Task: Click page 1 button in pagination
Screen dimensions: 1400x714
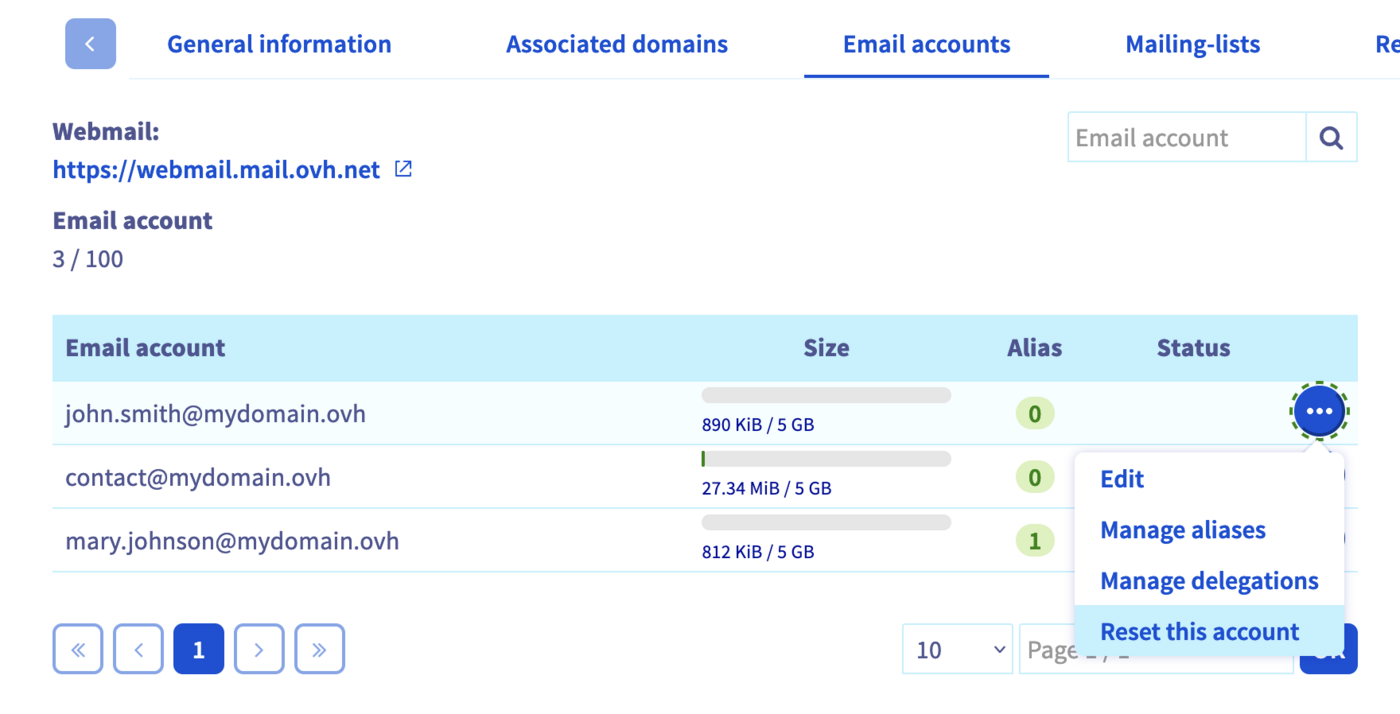Action: (x=198, y=650)
